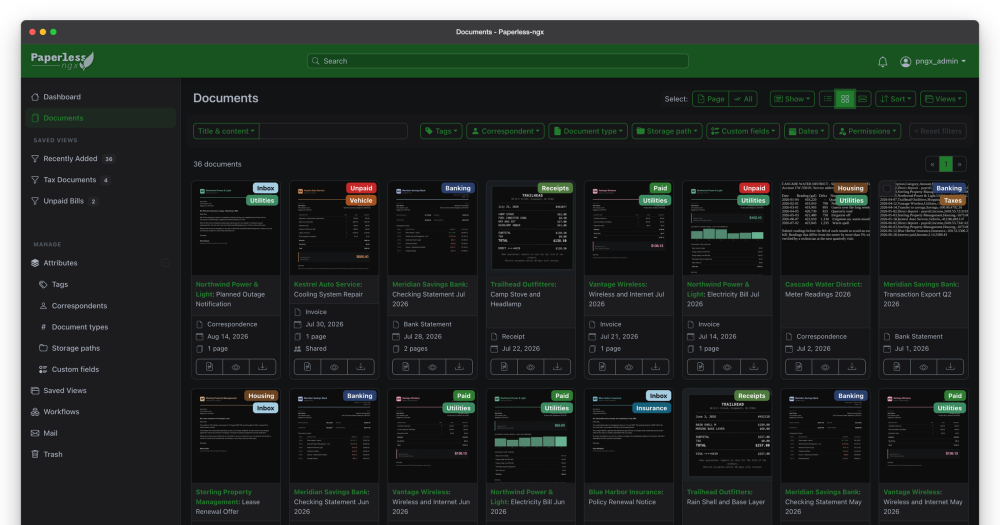Edit the Cooling System Repair invoice
This screenshot has height=525, width=1000.
pyautogui.click(x=307, y=367)
